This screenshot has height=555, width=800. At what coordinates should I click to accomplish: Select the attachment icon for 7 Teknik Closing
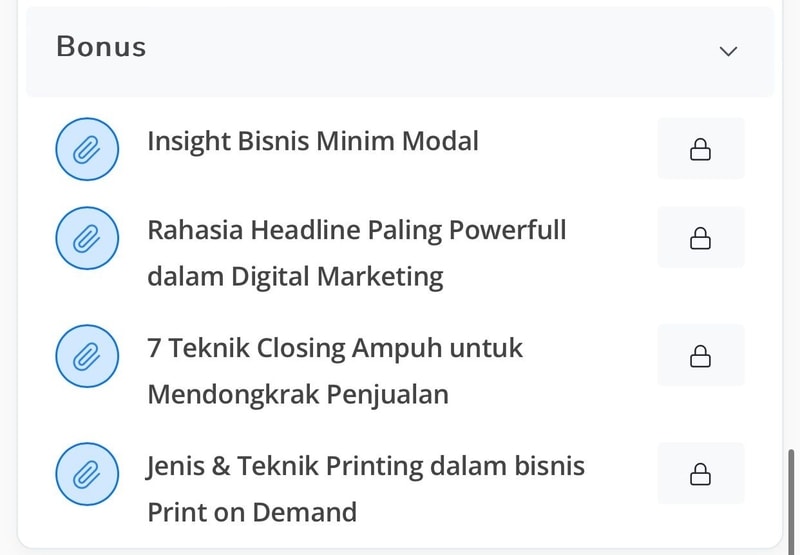pos(87,356)
